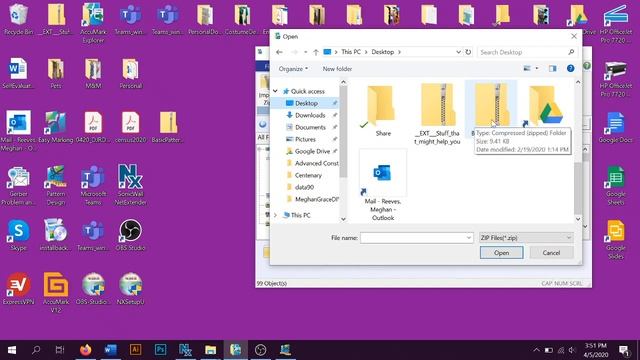Open File Explorer from the taskbar

tap(211, 350)
